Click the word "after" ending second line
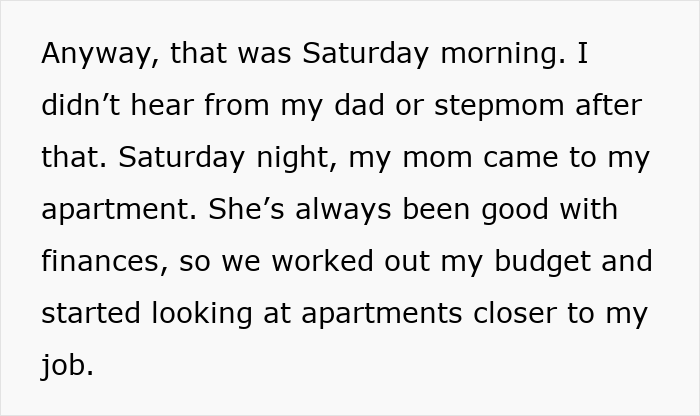Image resolution: width=700 pixels, height=416 pixels. [x=609, y=106]
